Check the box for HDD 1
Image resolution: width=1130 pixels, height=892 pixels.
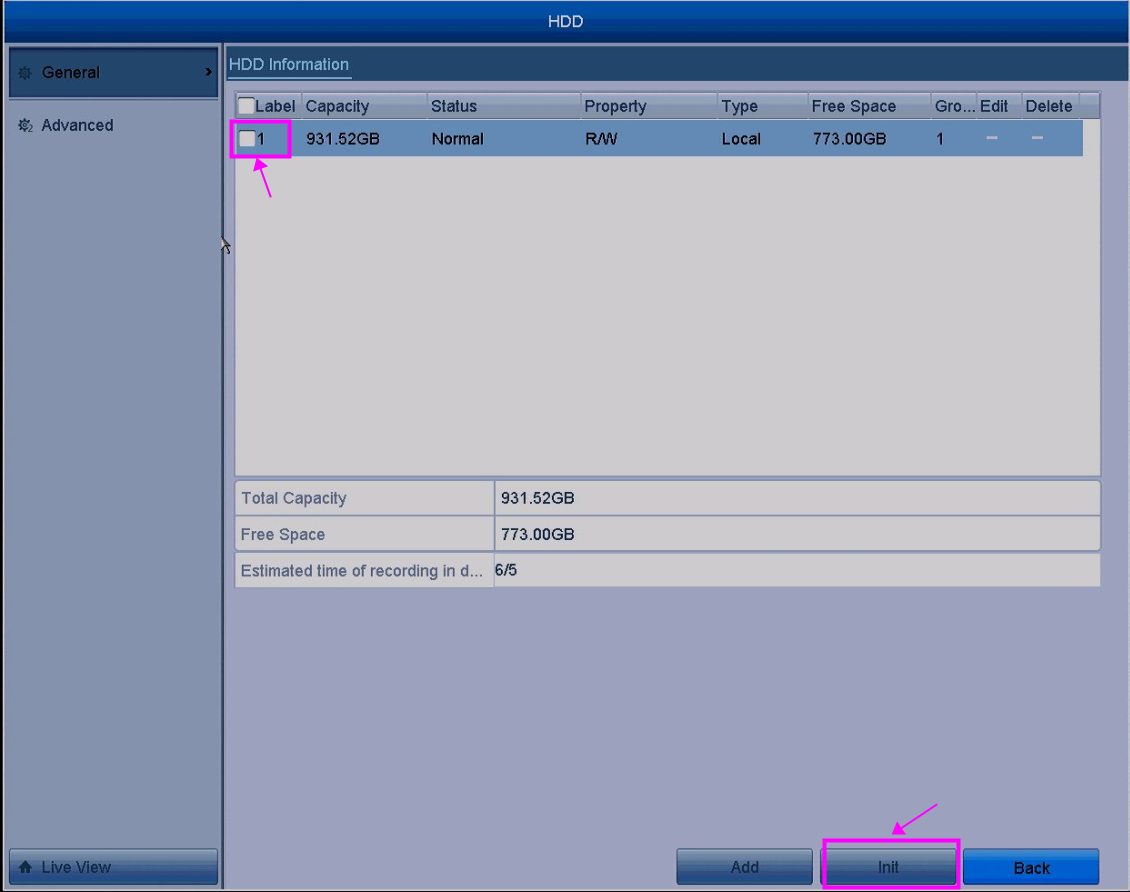click(x=246, y=139)
